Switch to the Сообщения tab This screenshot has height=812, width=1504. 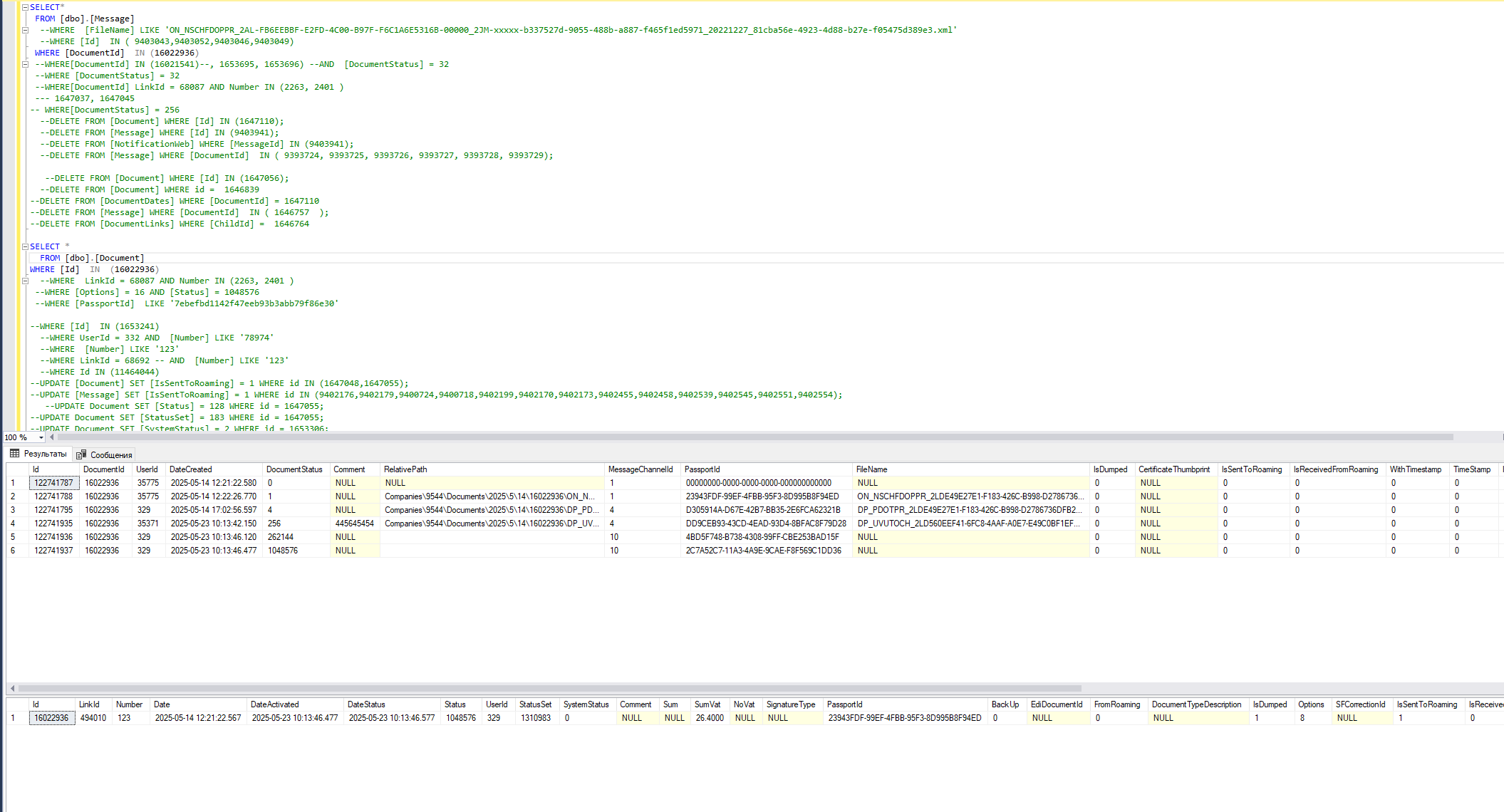tap(105, 454)
